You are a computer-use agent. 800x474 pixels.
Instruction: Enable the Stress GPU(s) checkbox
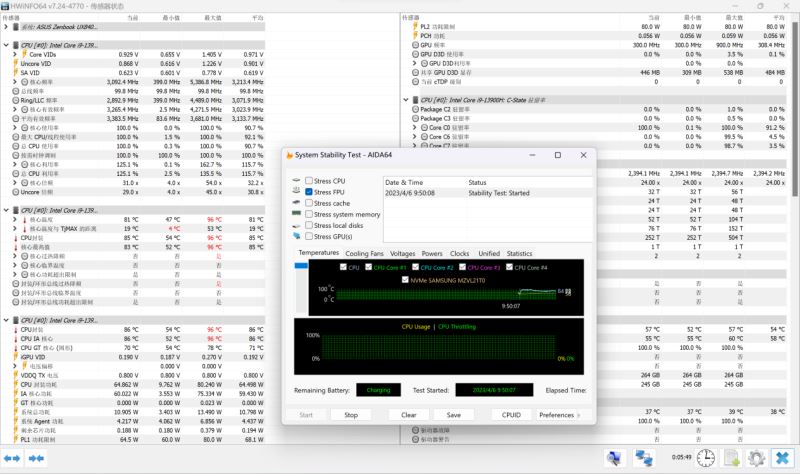[x=309, y=236]
